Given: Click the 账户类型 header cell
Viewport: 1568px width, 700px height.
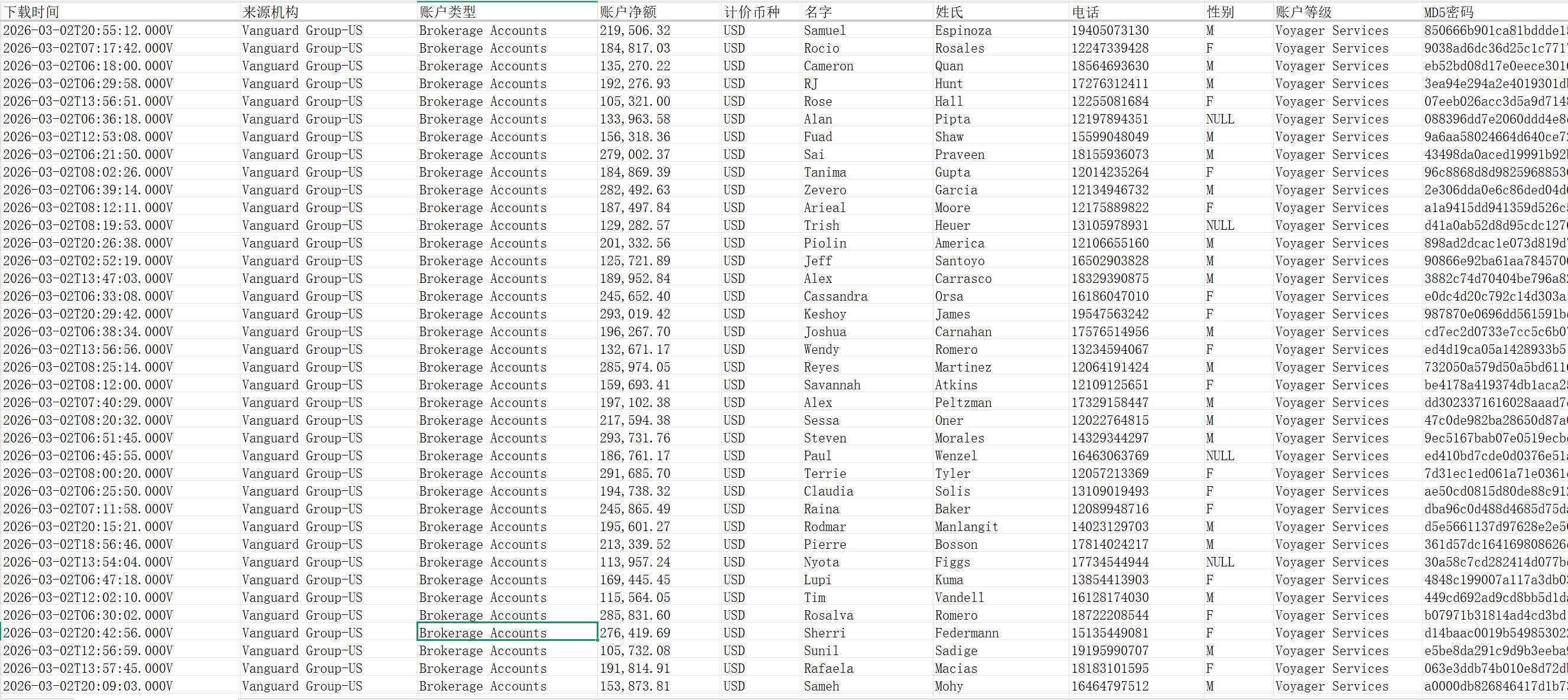Looking at the screenshot, I should [x=507, y=12].
